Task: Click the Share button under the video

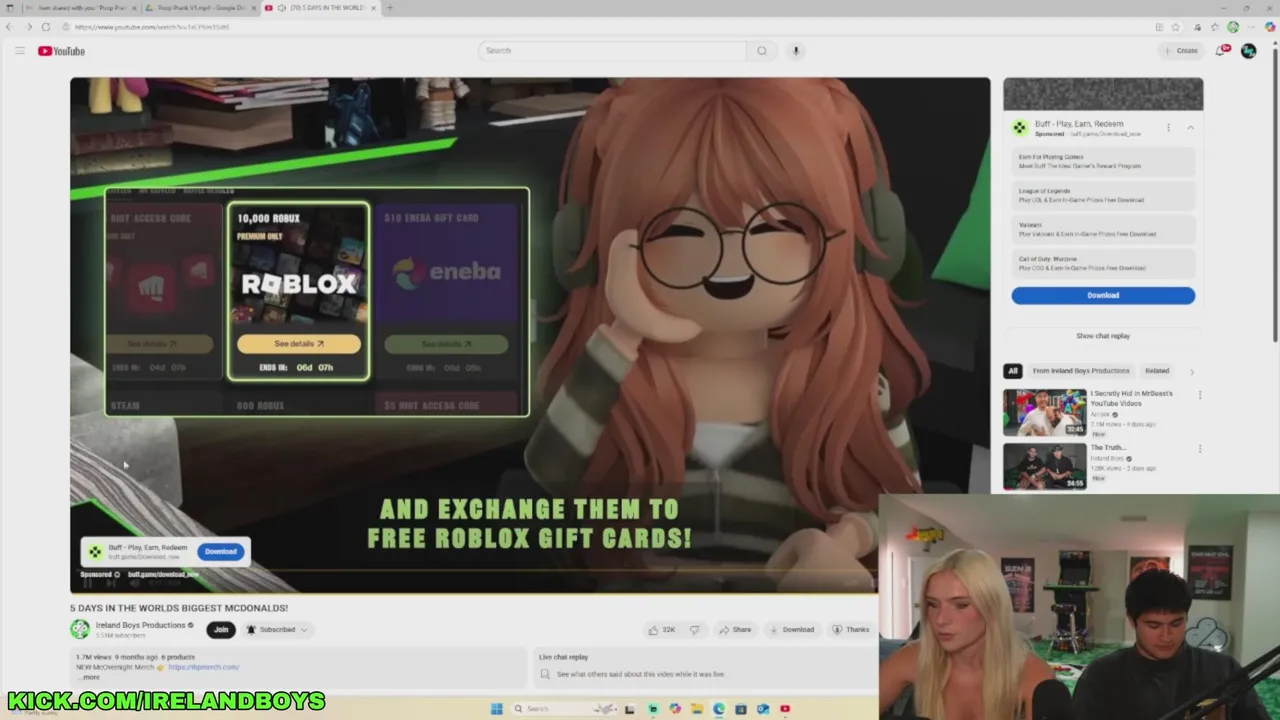Action: coord(735,629)
